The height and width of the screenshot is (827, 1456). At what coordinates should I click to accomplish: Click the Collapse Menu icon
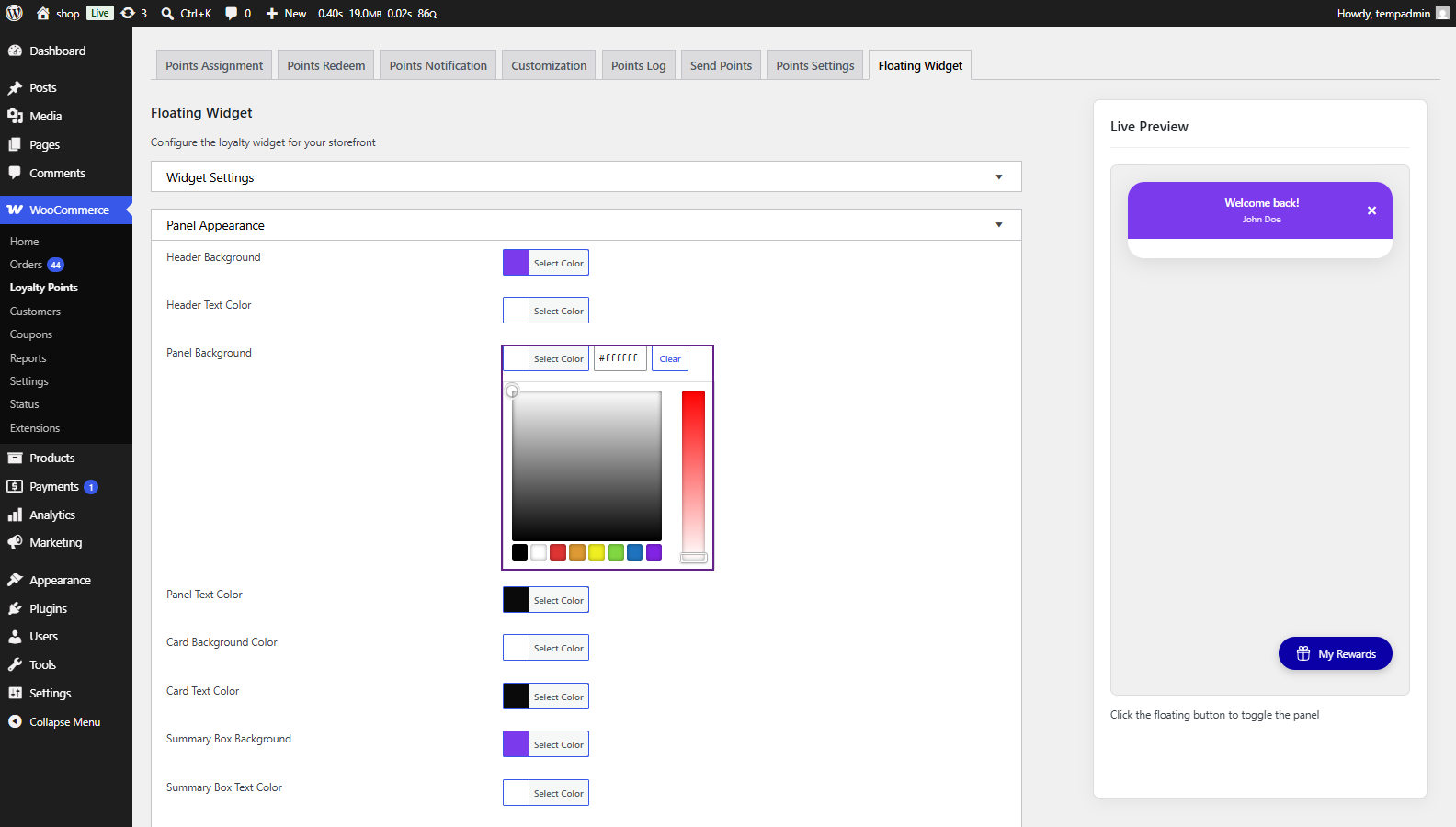coord(15,721)
